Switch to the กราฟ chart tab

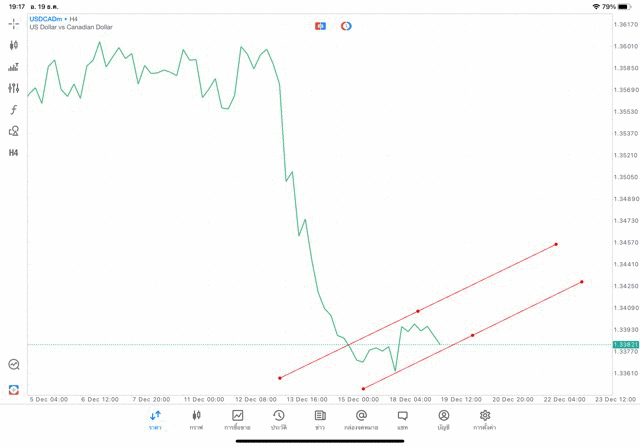point(196,420)
